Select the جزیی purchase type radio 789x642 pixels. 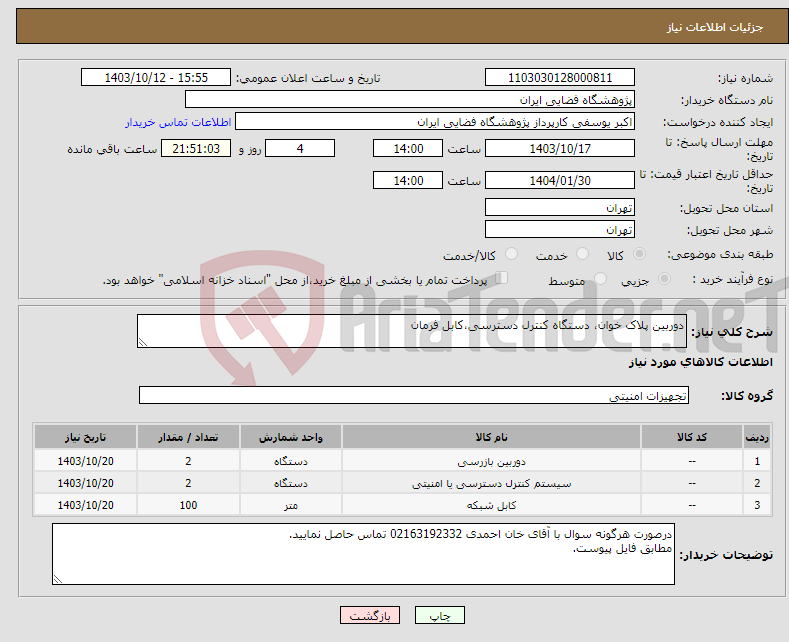click(x=664, y=279)
